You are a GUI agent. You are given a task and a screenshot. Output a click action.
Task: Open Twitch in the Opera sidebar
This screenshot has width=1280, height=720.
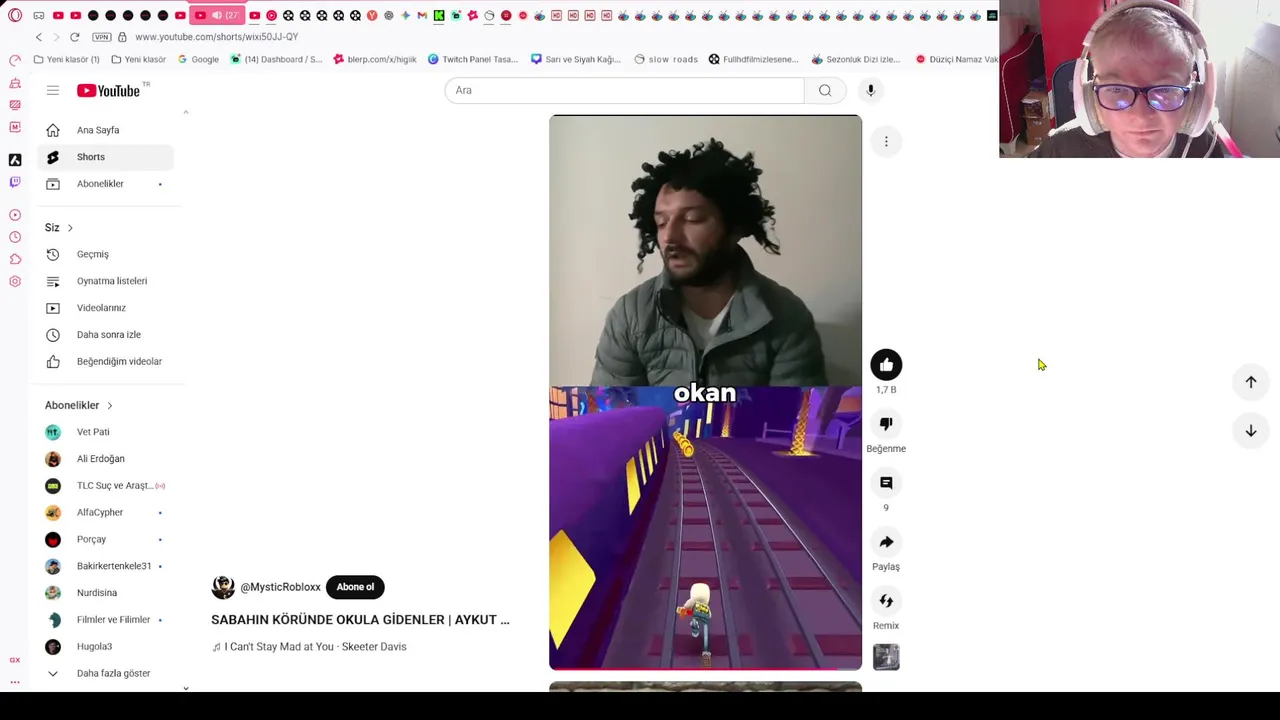point(15,182)
